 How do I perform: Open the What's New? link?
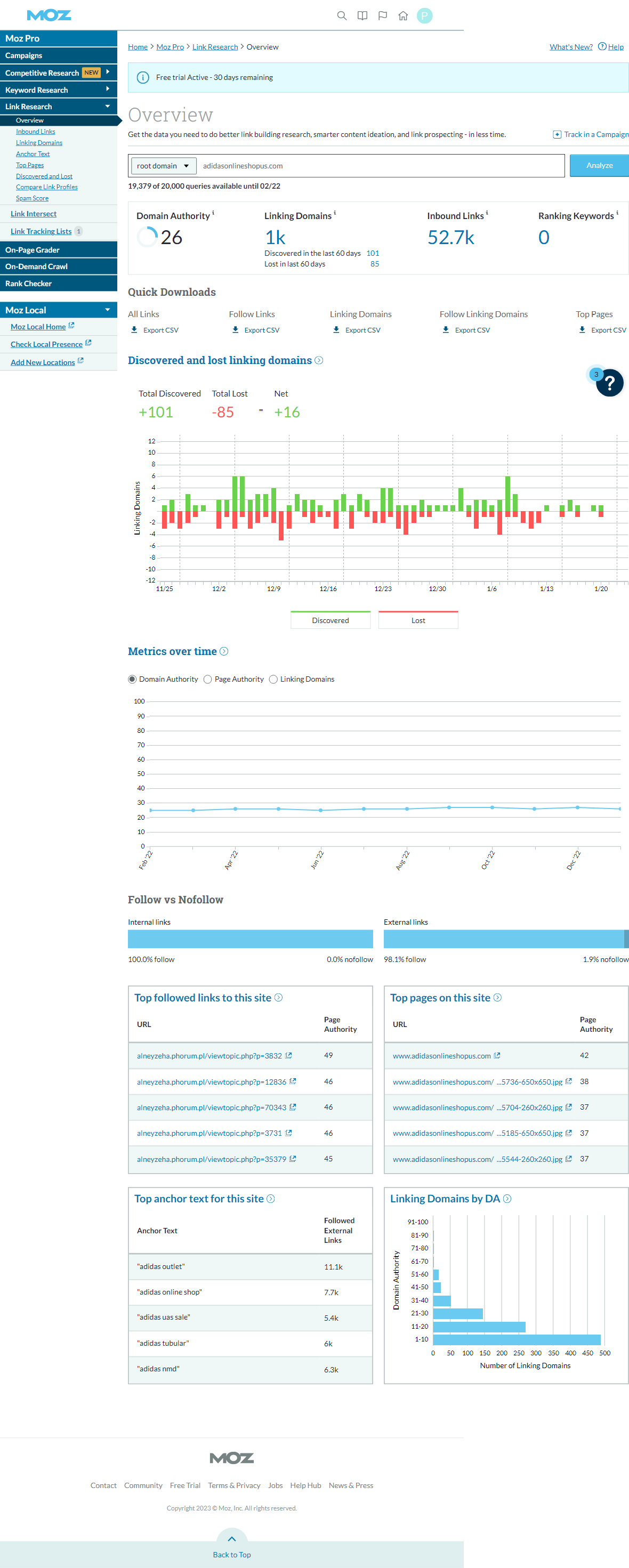pyautogui.click(x=571, y=47)
